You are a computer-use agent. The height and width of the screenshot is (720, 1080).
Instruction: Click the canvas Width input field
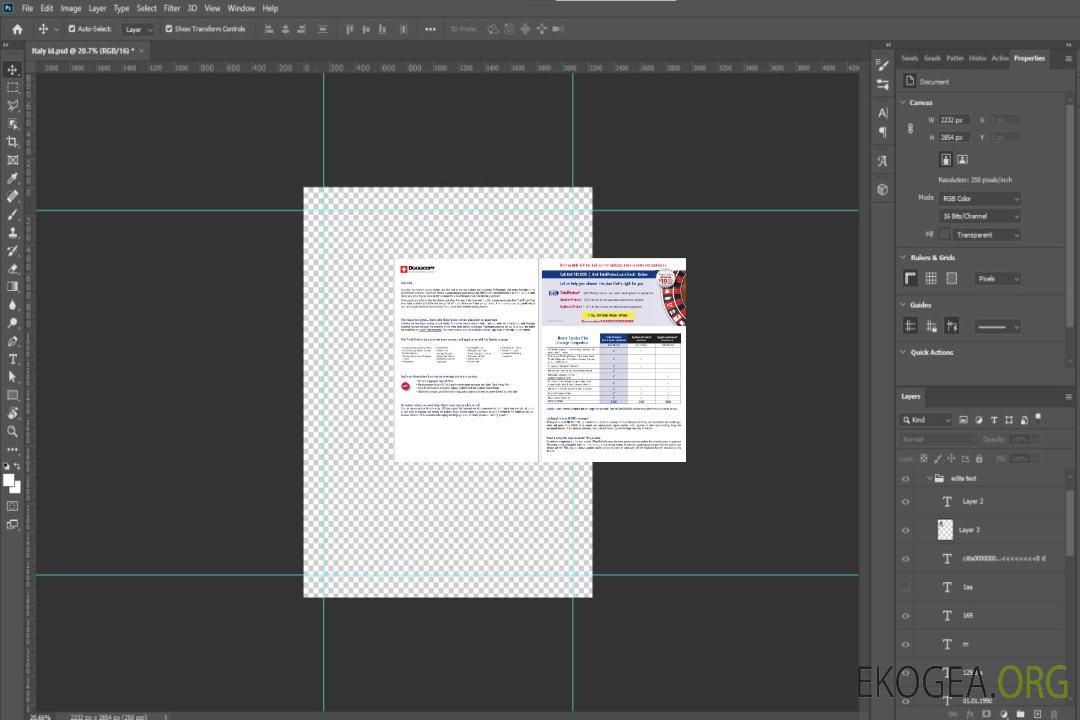[954, 120]
